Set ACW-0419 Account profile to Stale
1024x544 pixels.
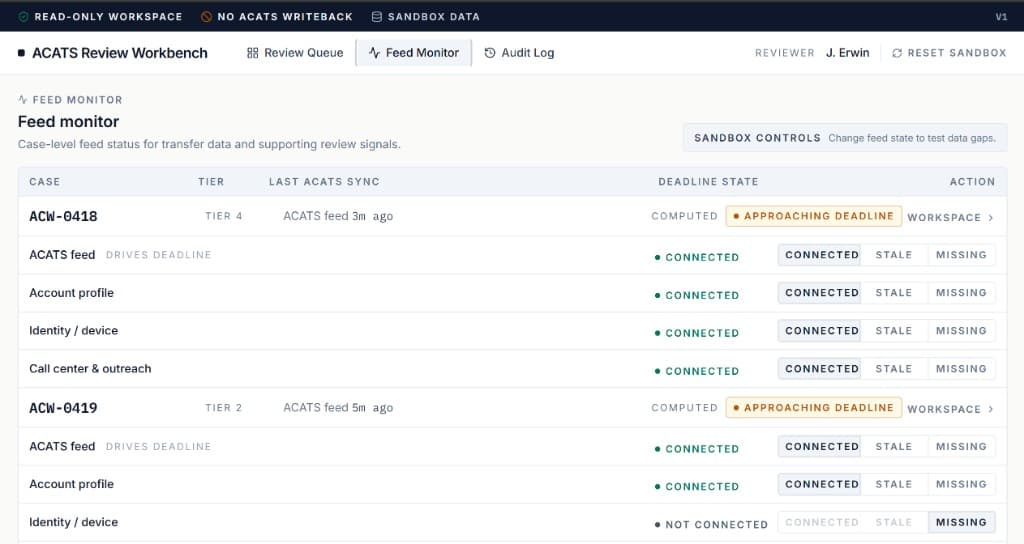[x=893, y=484]
